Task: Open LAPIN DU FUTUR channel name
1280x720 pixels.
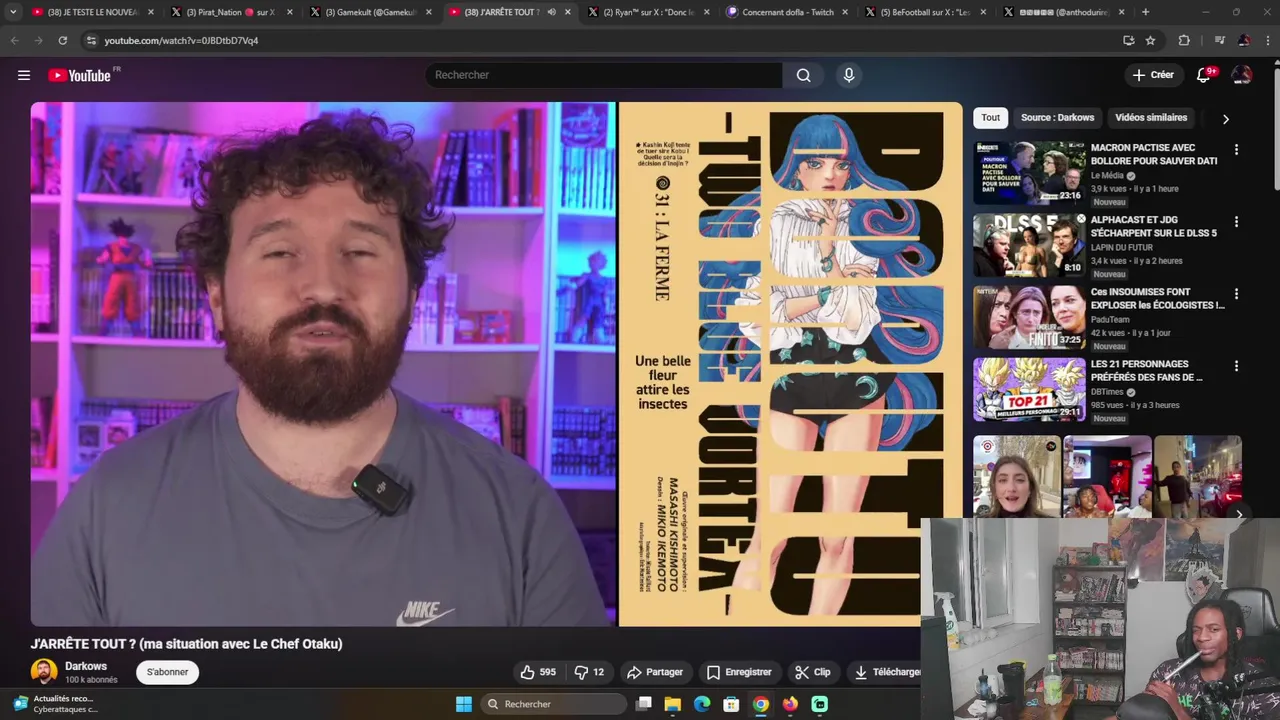Action: pyautogui.click(x=1121, y=247)
